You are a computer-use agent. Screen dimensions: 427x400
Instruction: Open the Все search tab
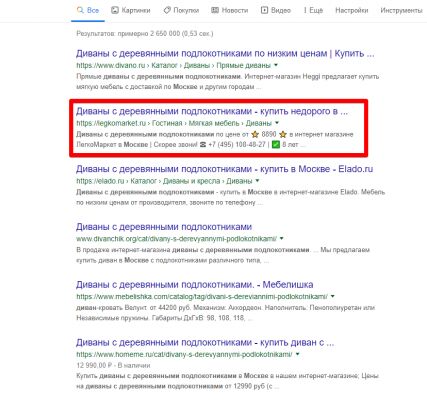(x=88, y=10)
